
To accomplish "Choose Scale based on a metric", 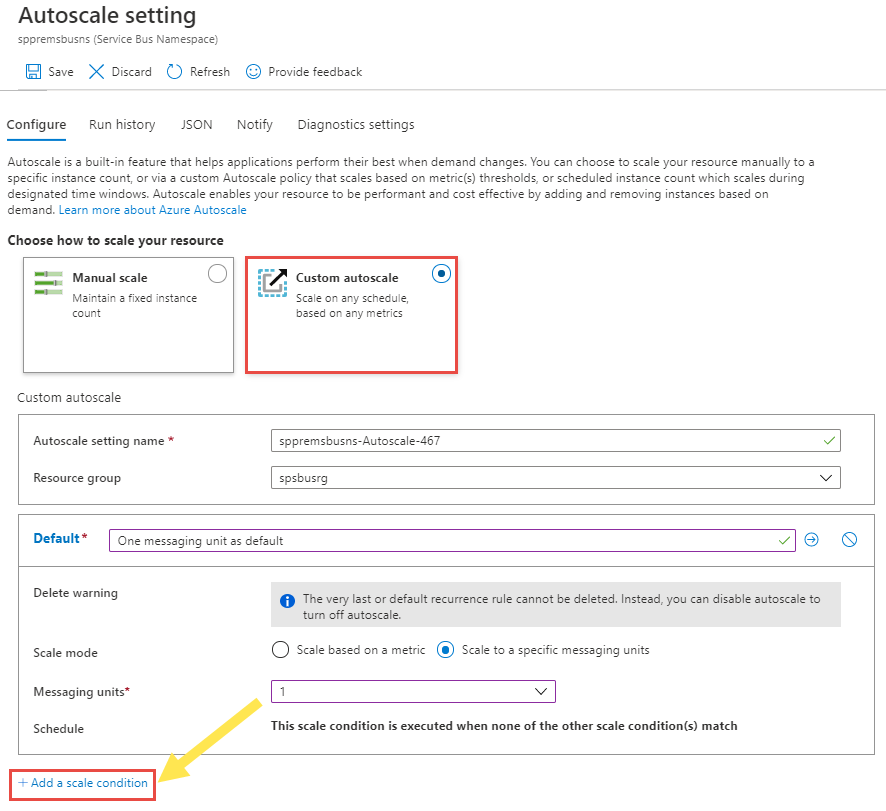I will [x=280, y=649].
